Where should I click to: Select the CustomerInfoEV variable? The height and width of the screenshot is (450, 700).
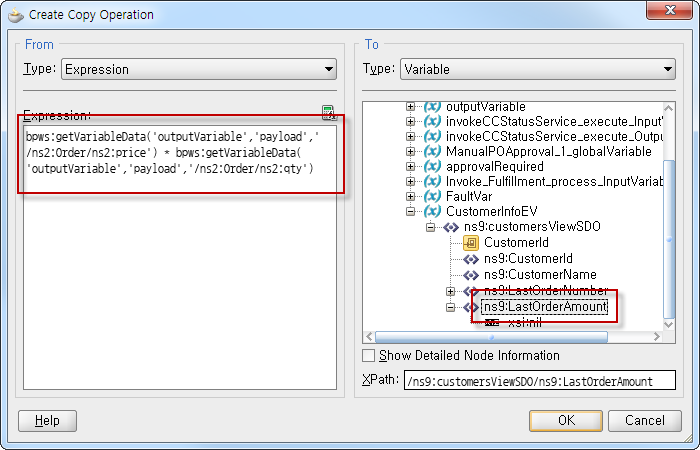pyautogui.click(x=492, y=211)
